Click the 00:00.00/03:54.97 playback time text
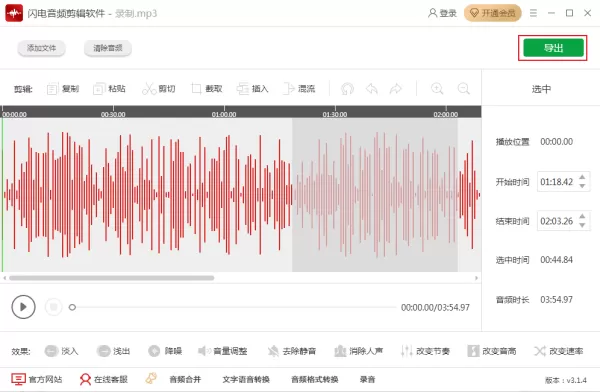The image size is (600, 392). tap(435, 307)
